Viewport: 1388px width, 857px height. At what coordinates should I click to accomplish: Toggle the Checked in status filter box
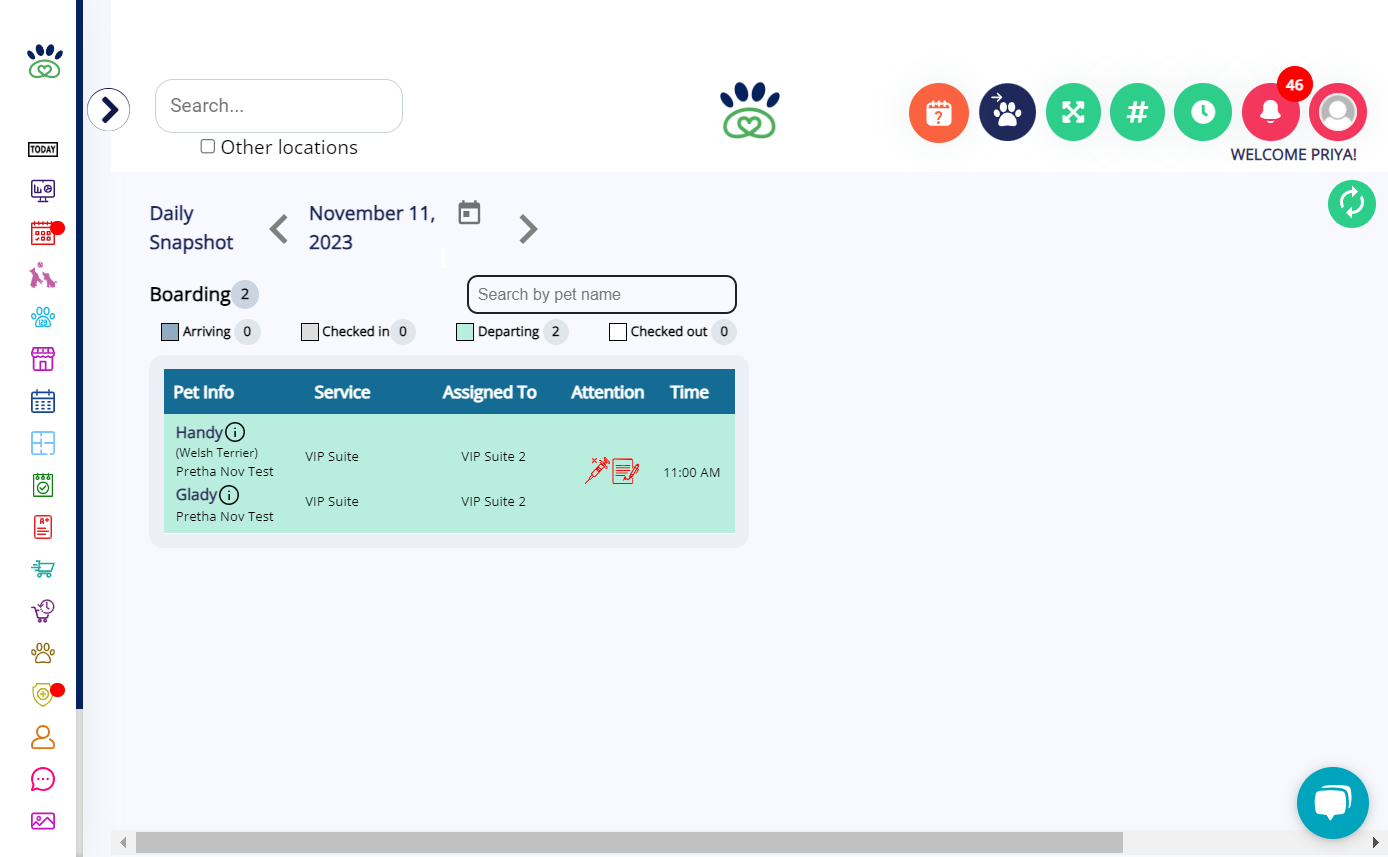310,332
